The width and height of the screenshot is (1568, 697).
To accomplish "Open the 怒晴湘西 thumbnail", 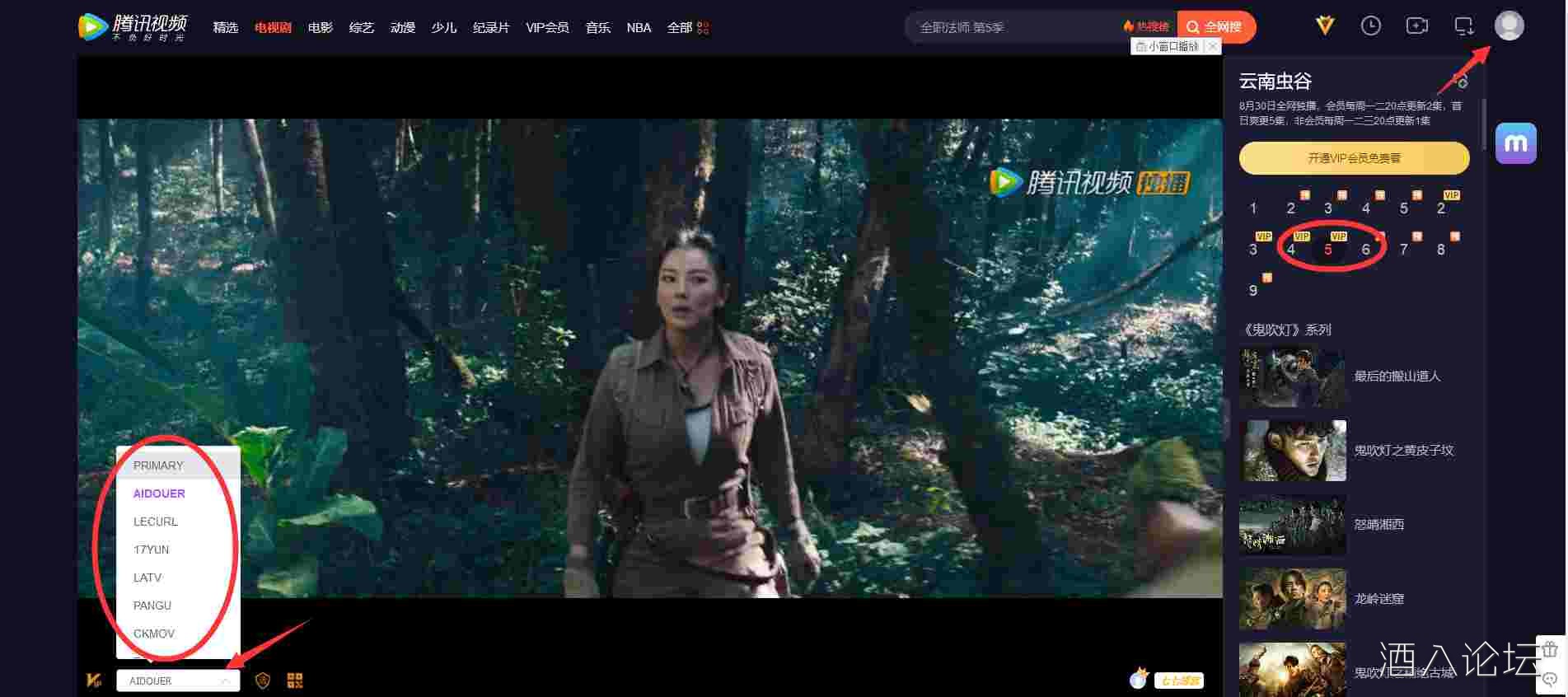I will tap(1292, 525).
